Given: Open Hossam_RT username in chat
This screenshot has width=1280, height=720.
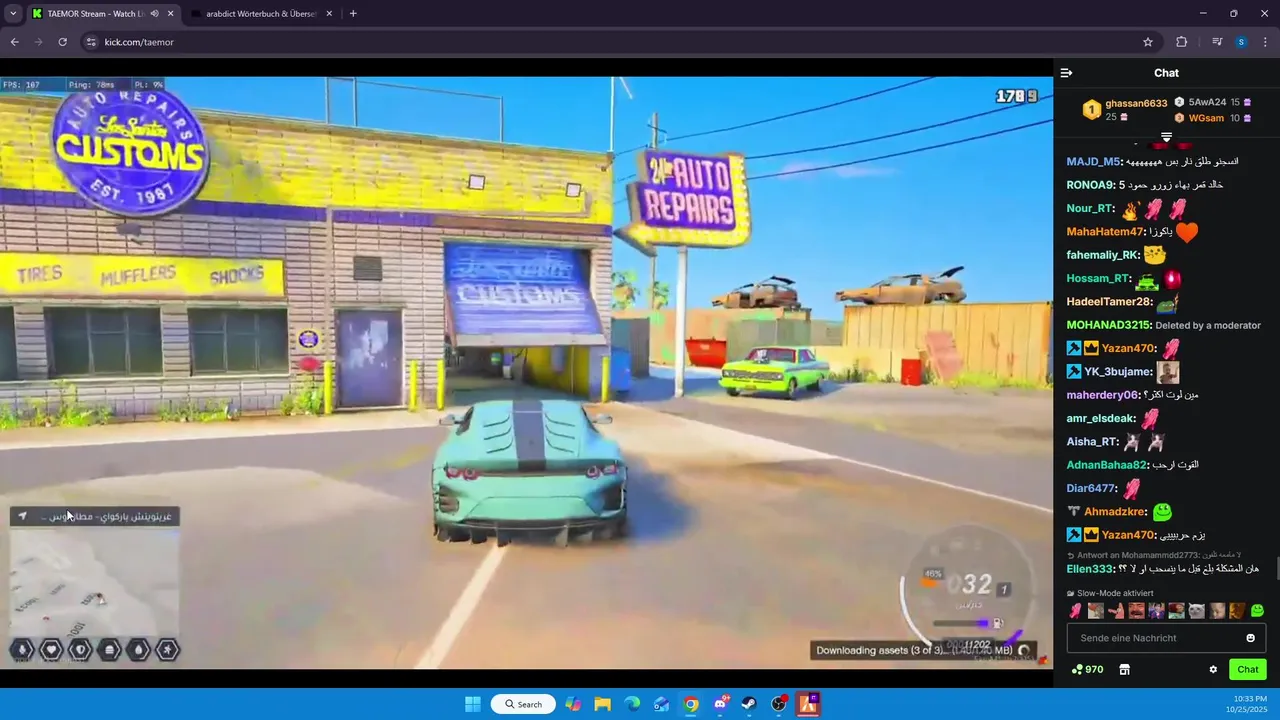Looking at the screenshot, I should point(1096,278).
